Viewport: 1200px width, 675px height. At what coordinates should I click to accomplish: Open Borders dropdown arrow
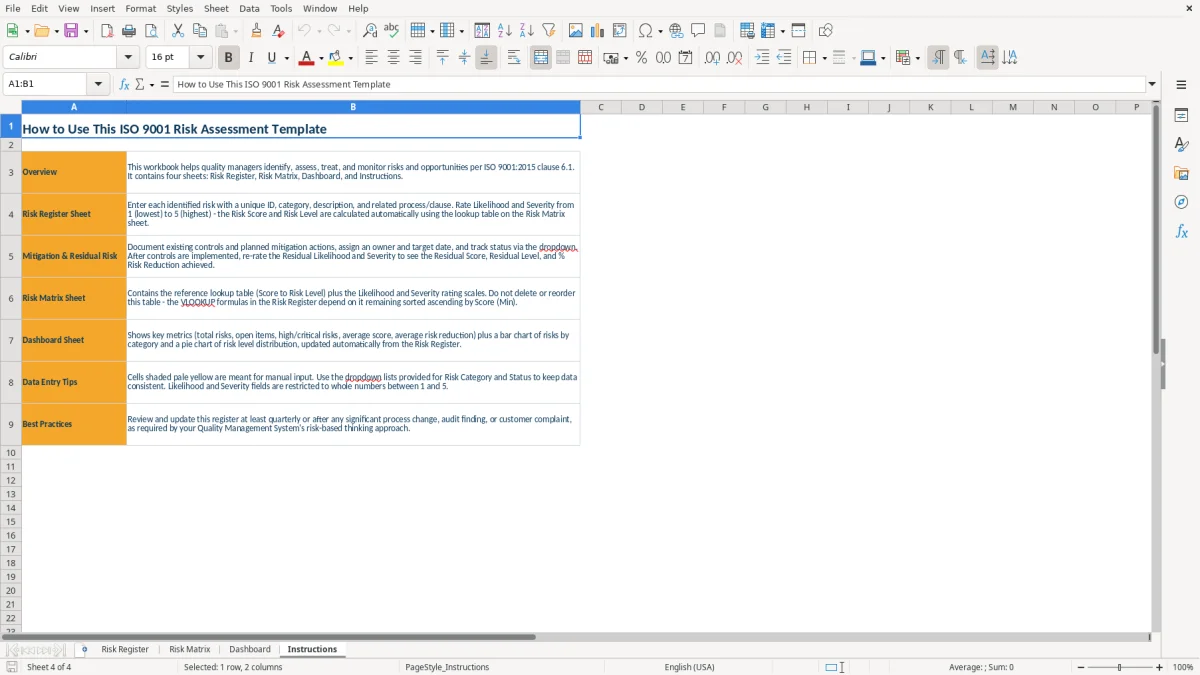824,58
